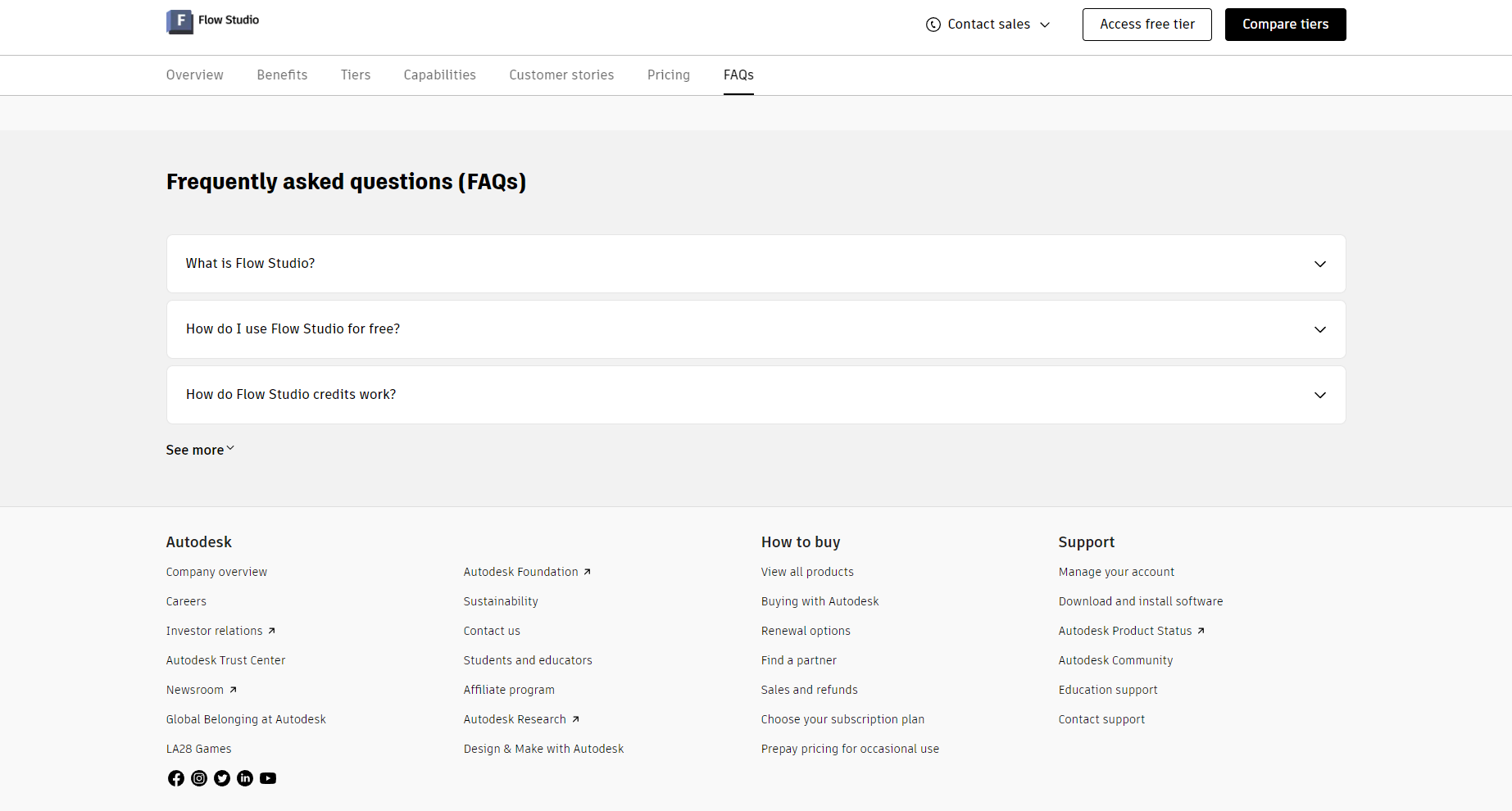Expand 'How do Flow Studio credits work?'
Screen dimensions: 1512x811
(x=756, y=395)
